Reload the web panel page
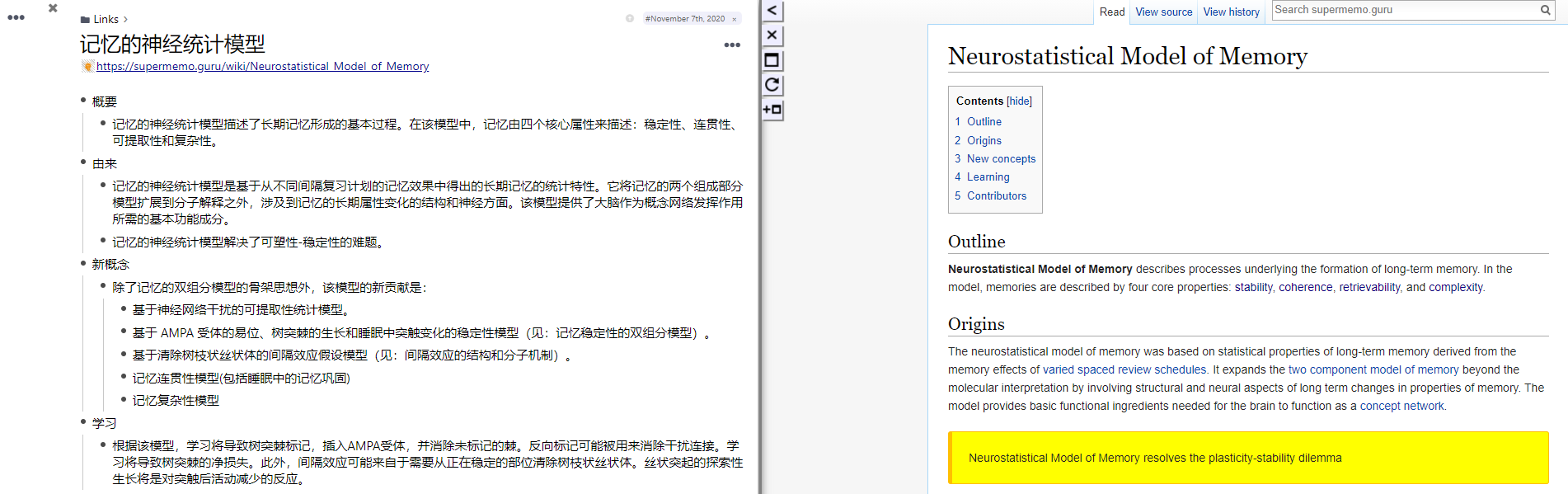Image resolution: width=1568 pixels, height=494 pixels. [x=772, y=85]
